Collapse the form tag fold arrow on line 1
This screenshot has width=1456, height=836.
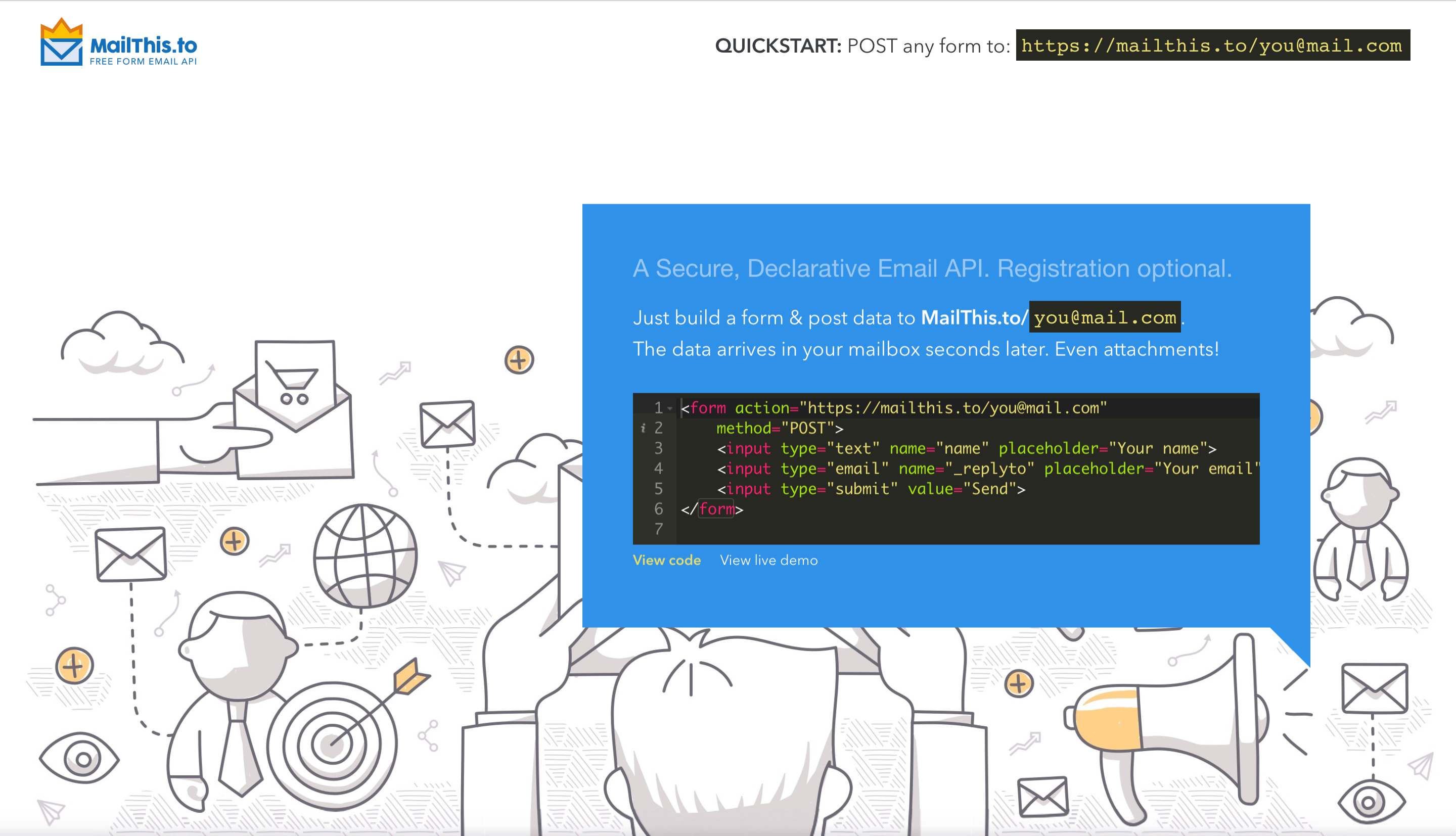(670, 408)
